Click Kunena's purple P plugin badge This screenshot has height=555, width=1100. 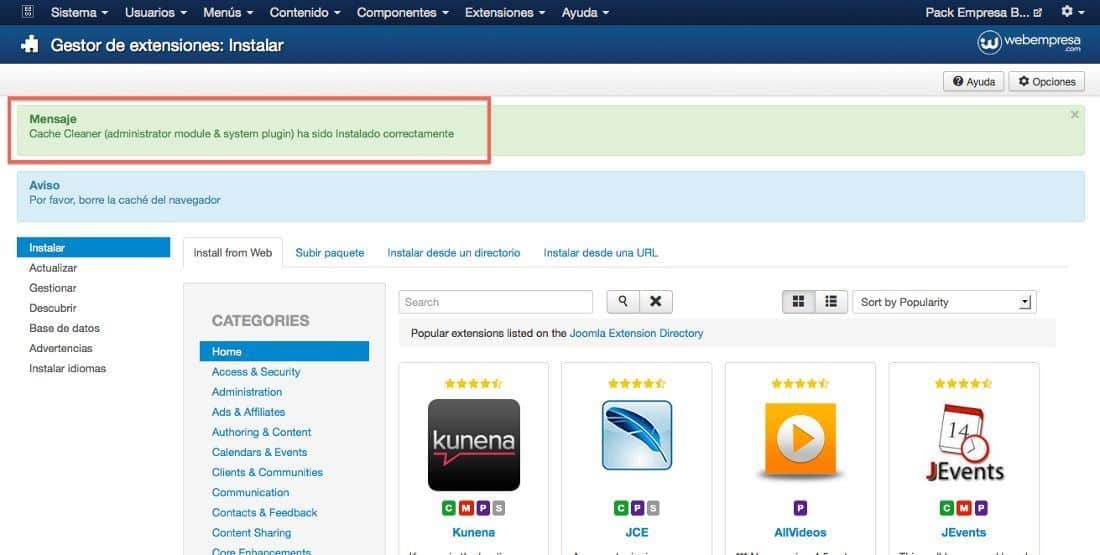coord(482,508)
